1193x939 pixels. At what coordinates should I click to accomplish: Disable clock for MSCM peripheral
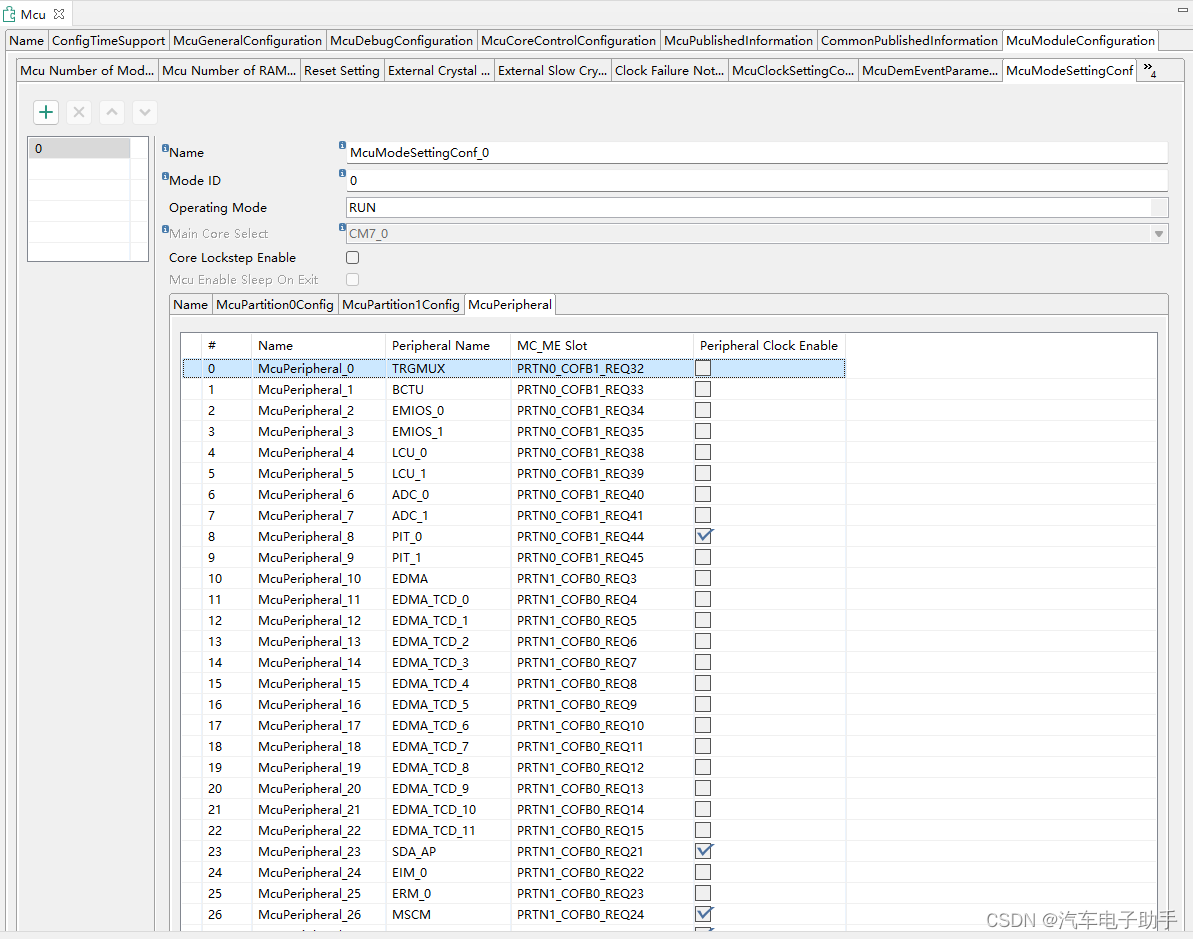(703, 914)
